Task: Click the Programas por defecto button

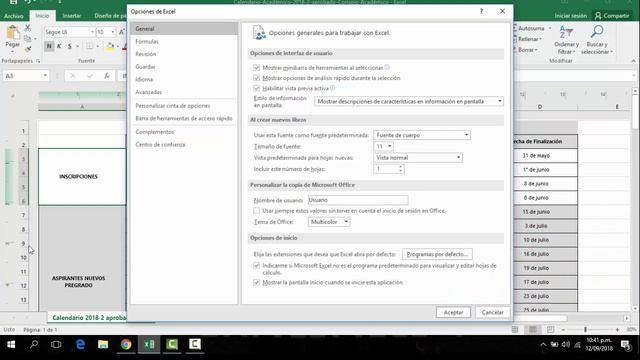Action: [x=437, y=254]
